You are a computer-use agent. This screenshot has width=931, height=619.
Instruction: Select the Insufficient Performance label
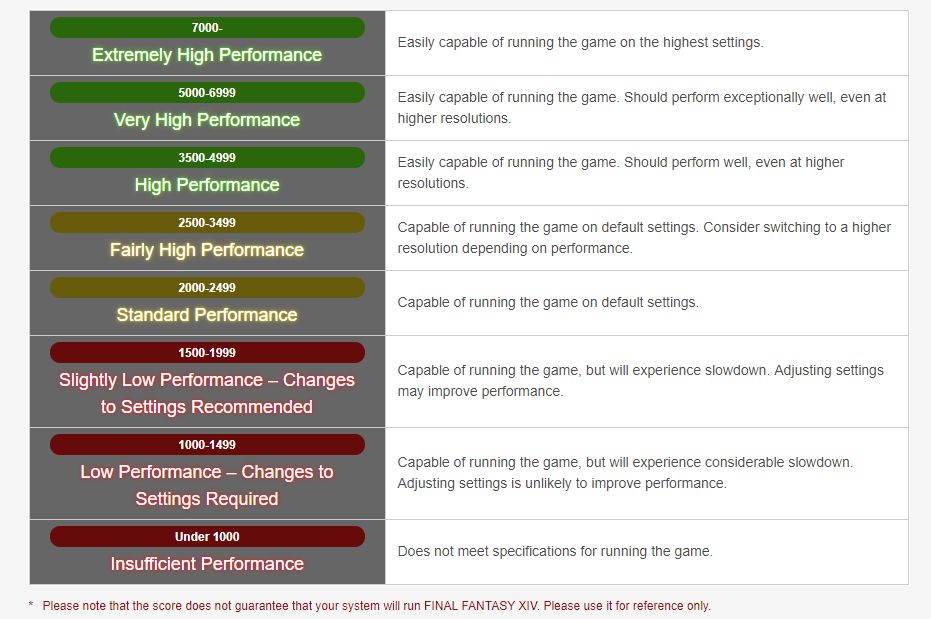(207, 564)
